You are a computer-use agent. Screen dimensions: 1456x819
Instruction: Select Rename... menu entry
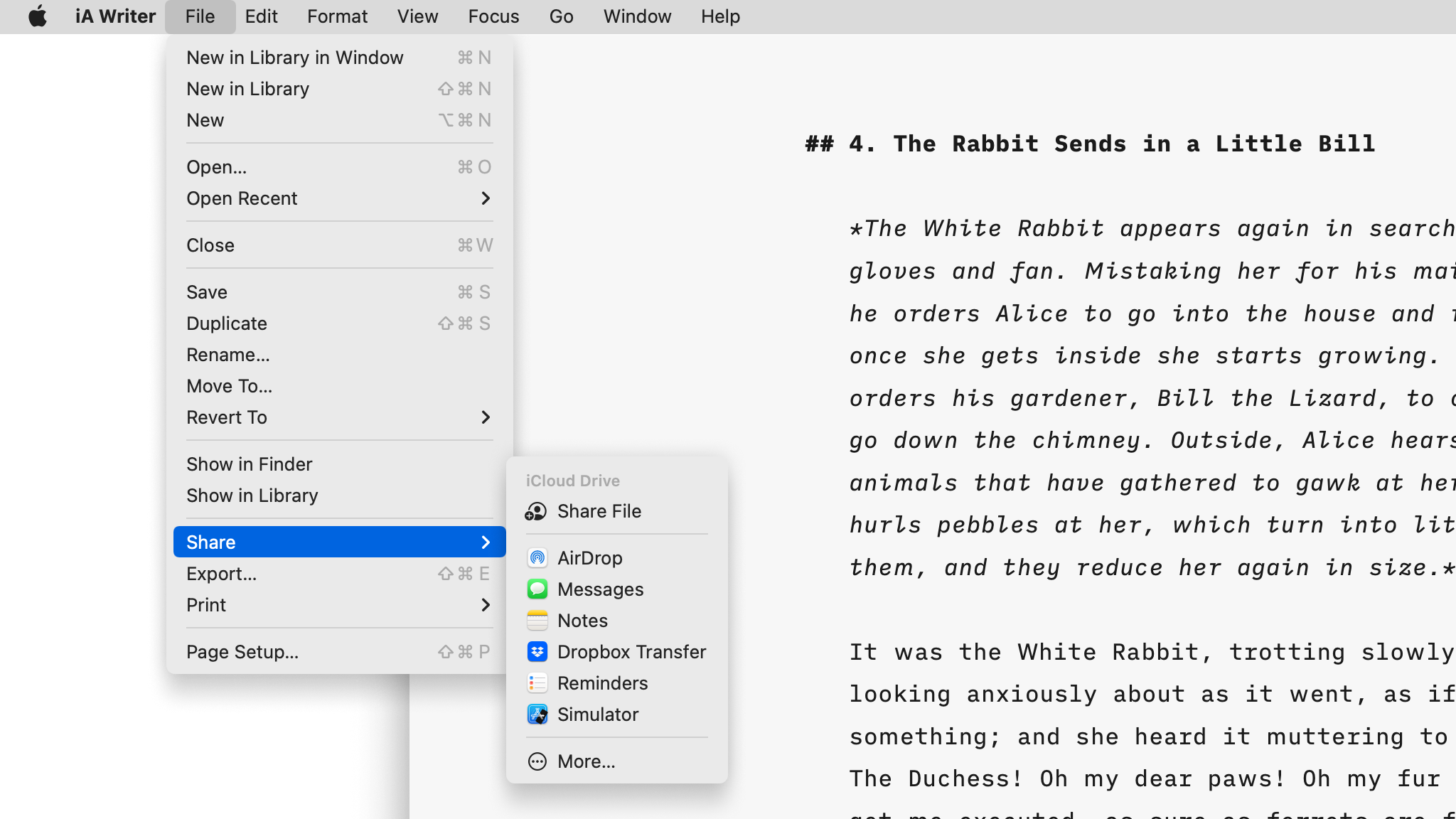[x=340, y=355]
